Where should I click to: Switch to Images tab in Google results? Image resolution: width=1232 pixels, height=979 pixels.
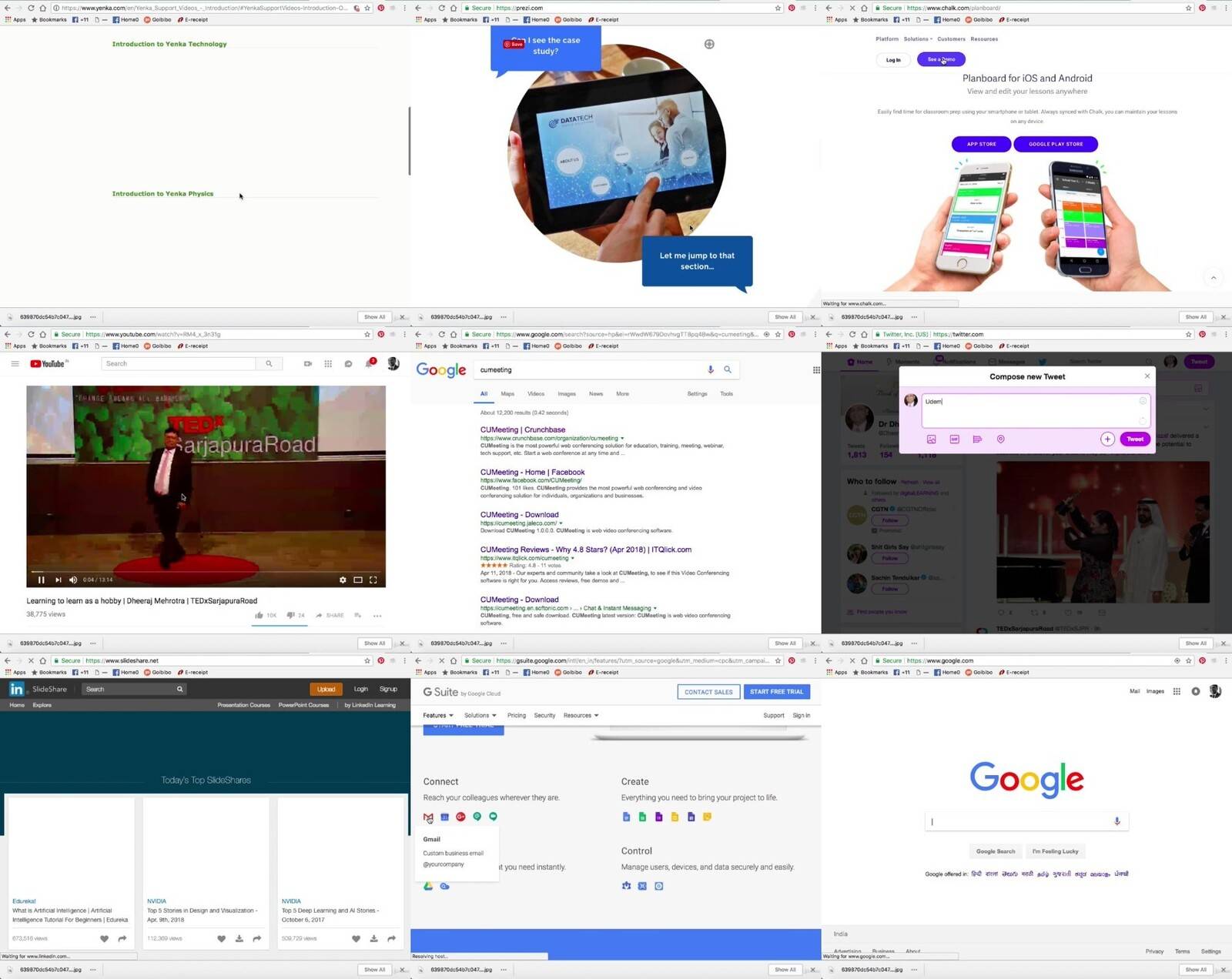pos(567,393)
